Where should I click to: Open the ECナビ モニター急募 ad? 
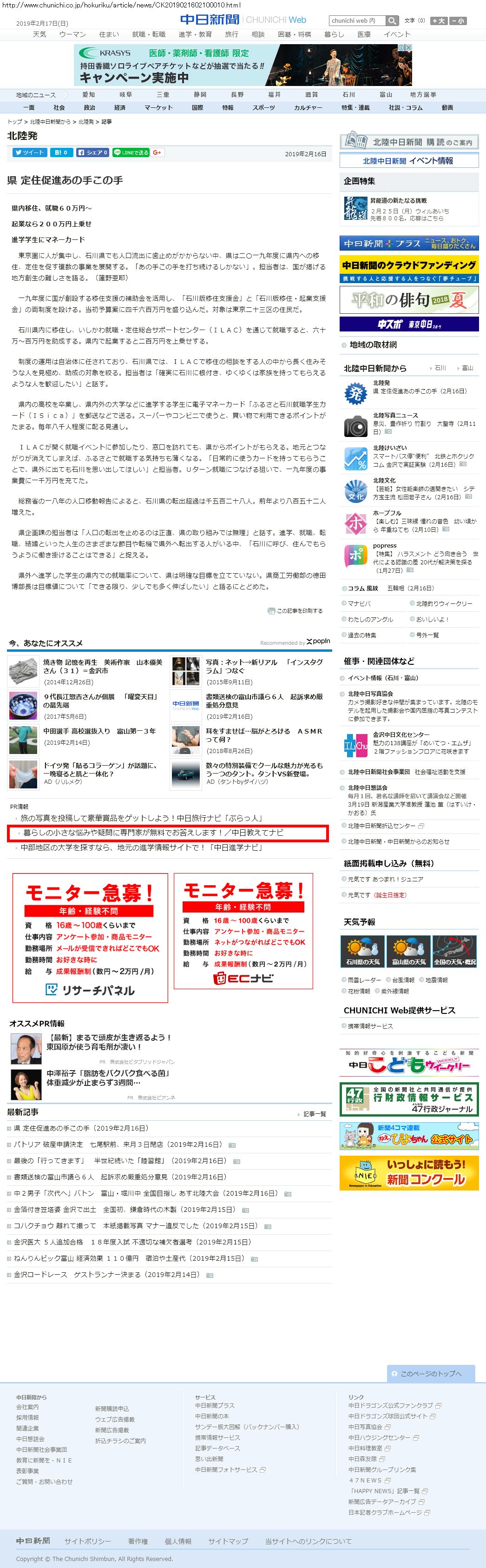tap(243, 931)
